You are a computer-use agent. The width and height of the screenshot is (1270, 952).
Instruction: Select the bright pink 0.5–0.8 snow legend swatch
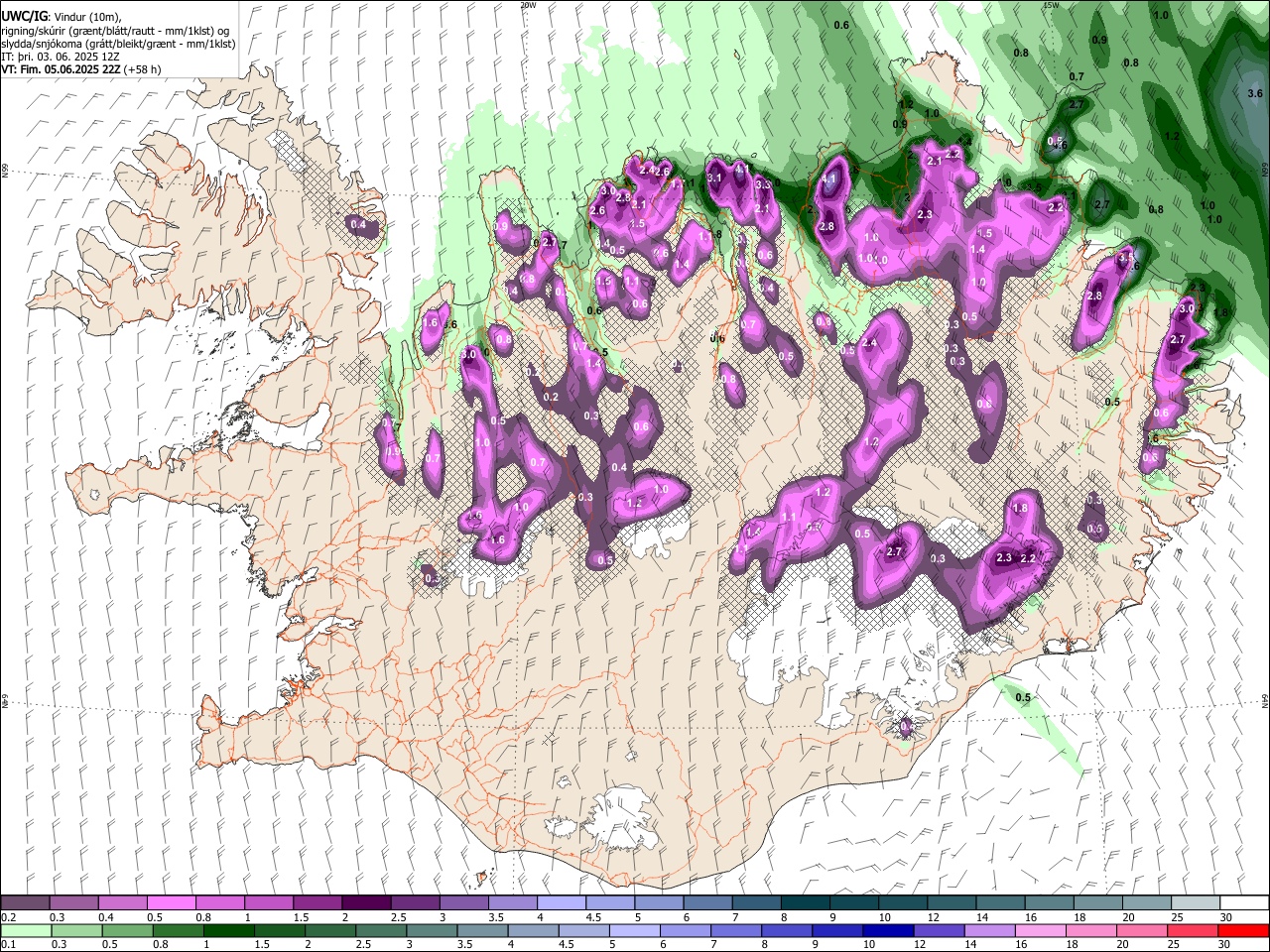[171, 903]
